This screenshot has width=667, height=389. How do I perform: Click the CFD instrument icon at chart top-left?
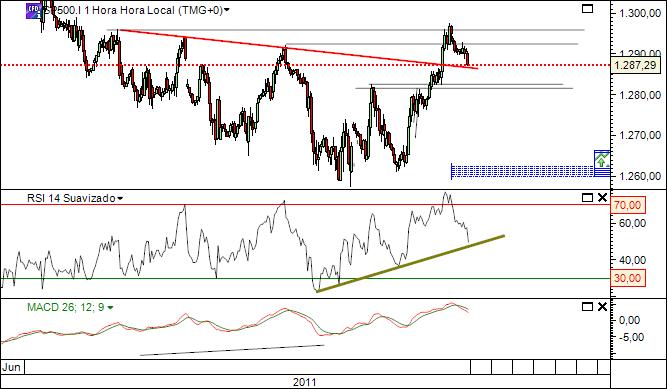tap(34, 11)
